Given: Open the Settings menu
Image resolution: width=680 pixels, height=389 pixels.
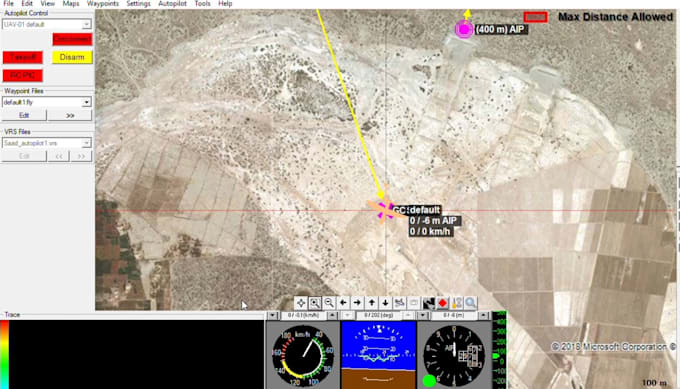Looking at the screenshot, I should pyautogui.click(x=138, y=3).
